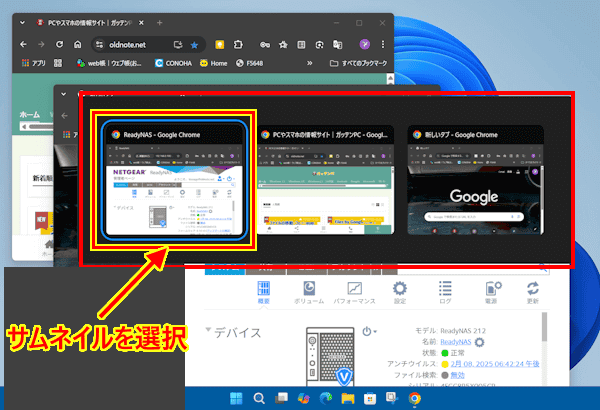The width and height of the screenshot is (600, 410).
Task: Click the model value text ReadyNAS 212
Action: click(463, 331)
